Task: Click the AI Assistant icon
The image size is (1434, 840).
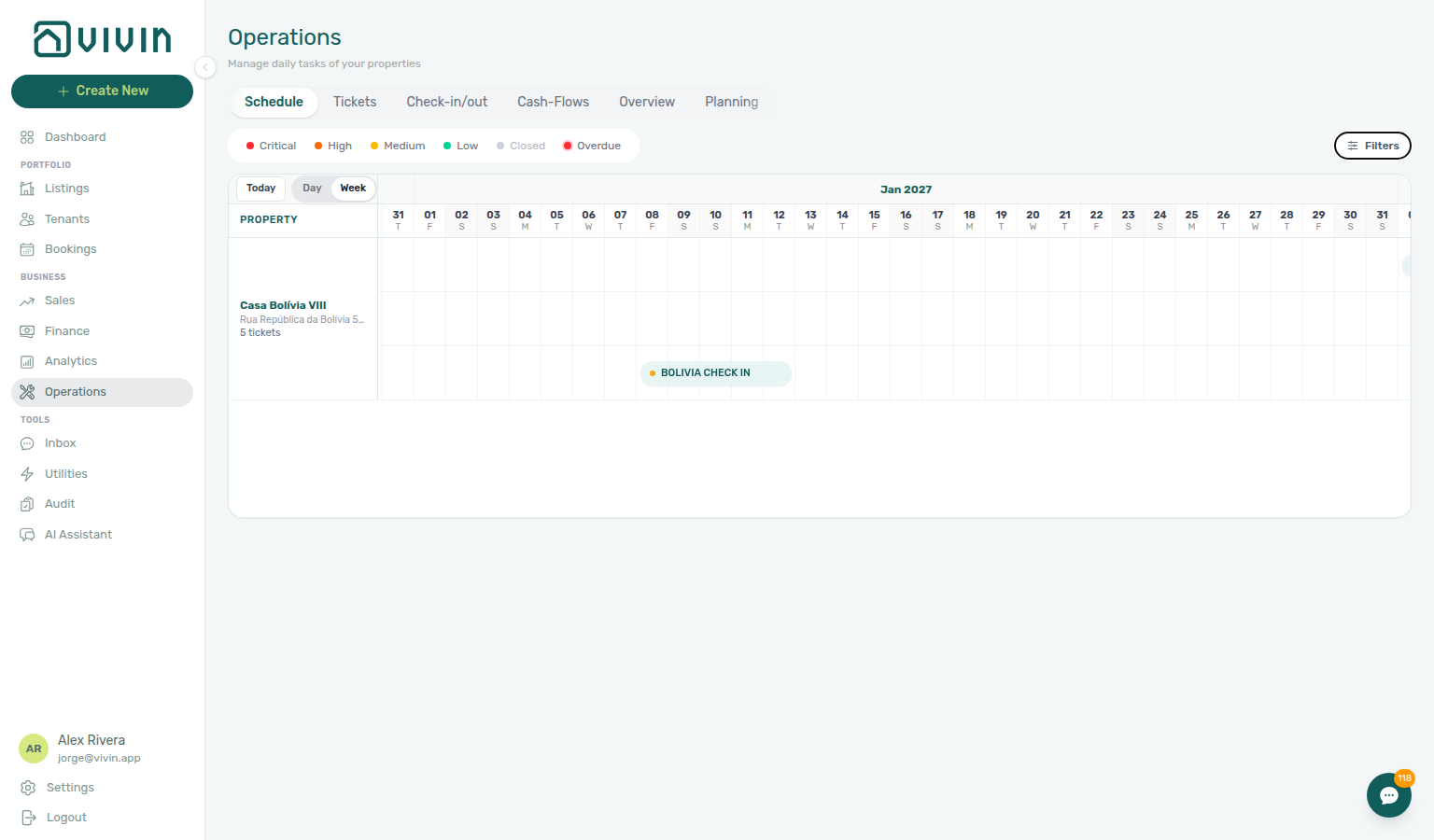Action: coord(27,535)
